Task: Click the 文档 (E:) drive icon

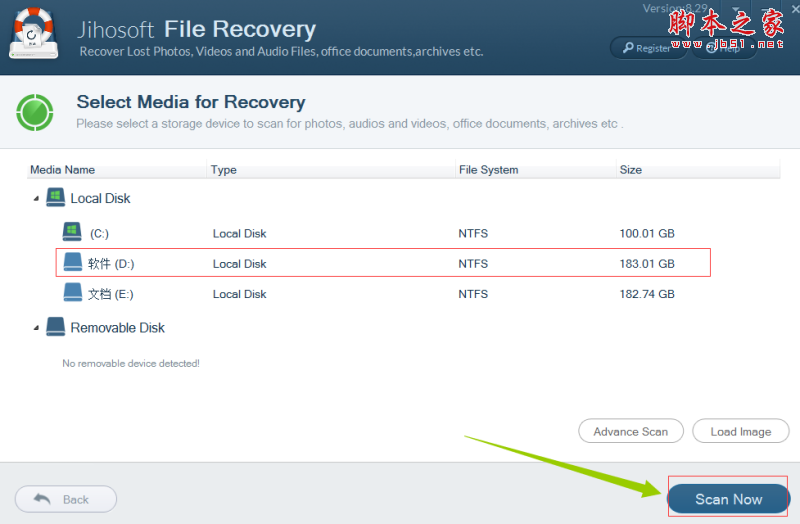Action: (x=72, y=292)
